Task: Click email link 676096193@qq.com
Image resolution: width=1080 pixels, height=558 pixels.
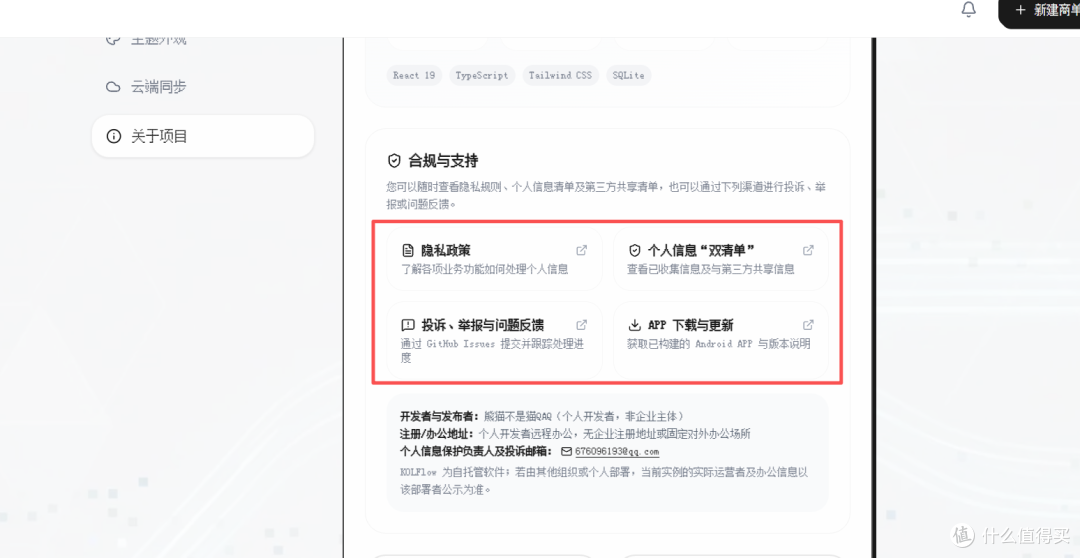Action: pyautogui.click(x=617, y=452)
